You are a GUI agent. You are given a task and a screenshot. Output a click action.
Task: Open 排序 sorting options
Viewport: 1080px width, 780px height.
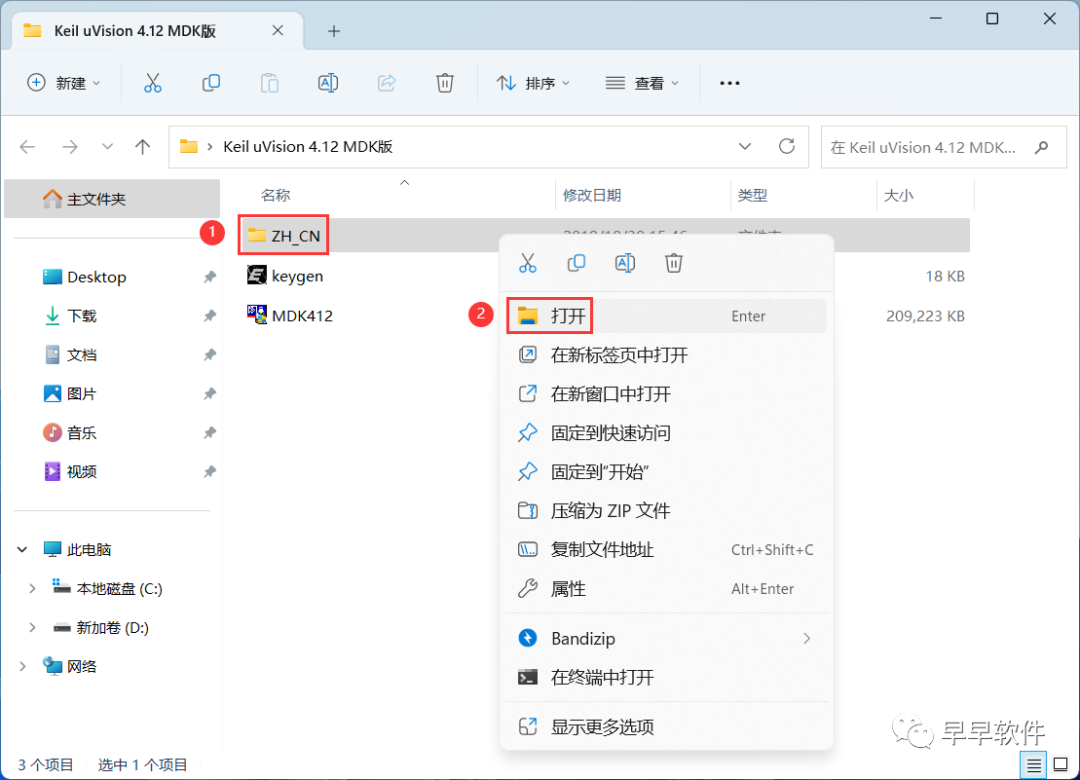point(534,83)
